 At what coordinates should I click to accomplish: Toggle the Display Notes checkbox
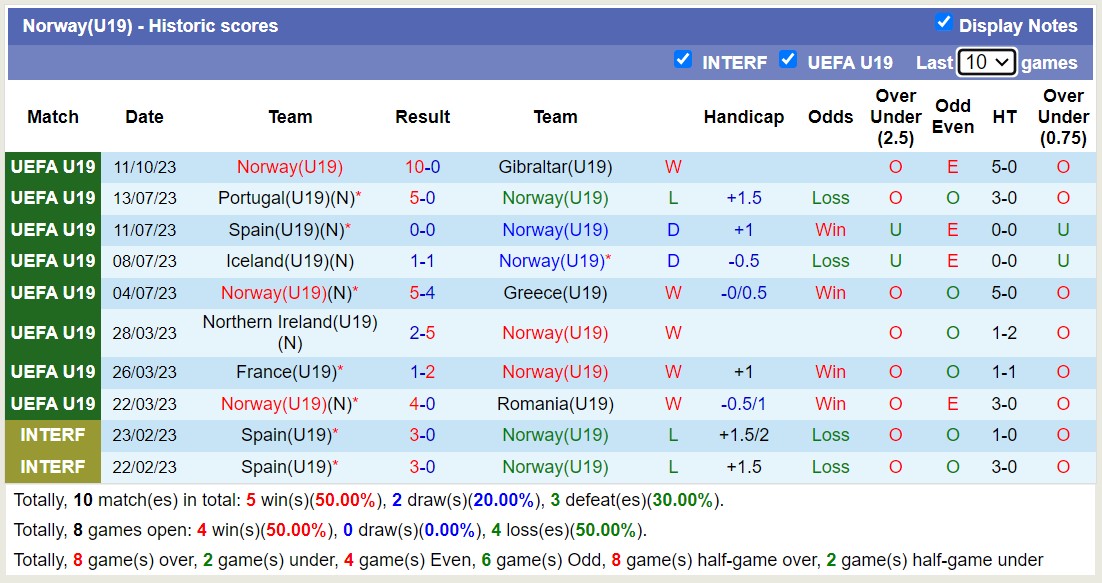coord(943,23)
